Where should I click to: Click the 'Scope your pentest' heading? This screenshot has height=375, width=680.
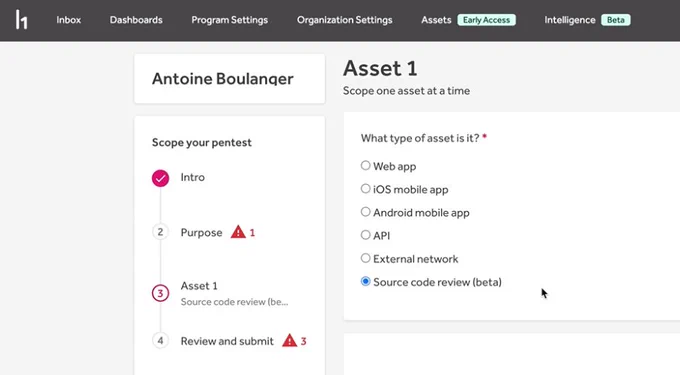(202, 143)
